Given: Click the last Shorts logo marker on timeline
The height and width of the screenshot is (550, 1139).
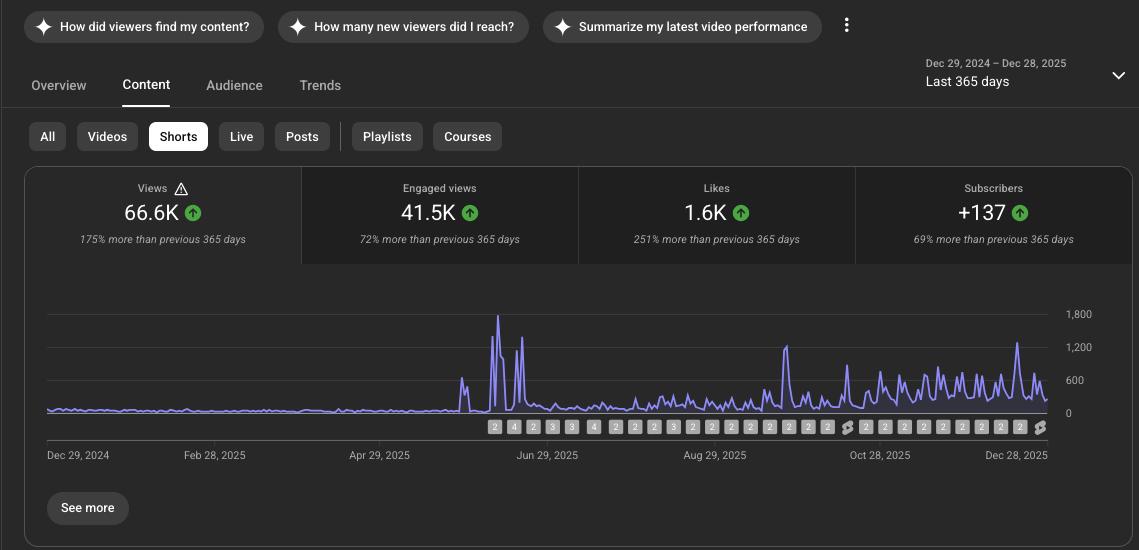Looking at the screenshot, I should (1040, 427).
